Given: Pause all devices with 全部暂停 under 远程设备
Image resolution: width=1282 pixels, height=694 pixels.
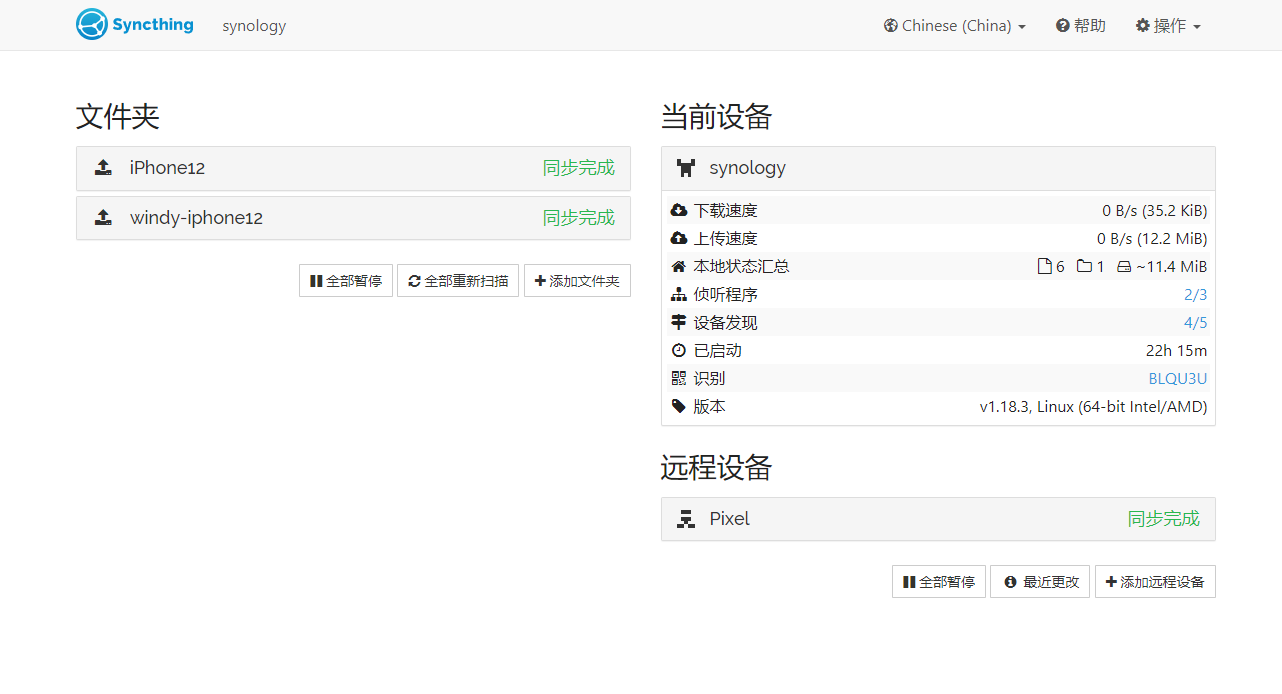Looking at the screenshot, I should pos(939,582).
